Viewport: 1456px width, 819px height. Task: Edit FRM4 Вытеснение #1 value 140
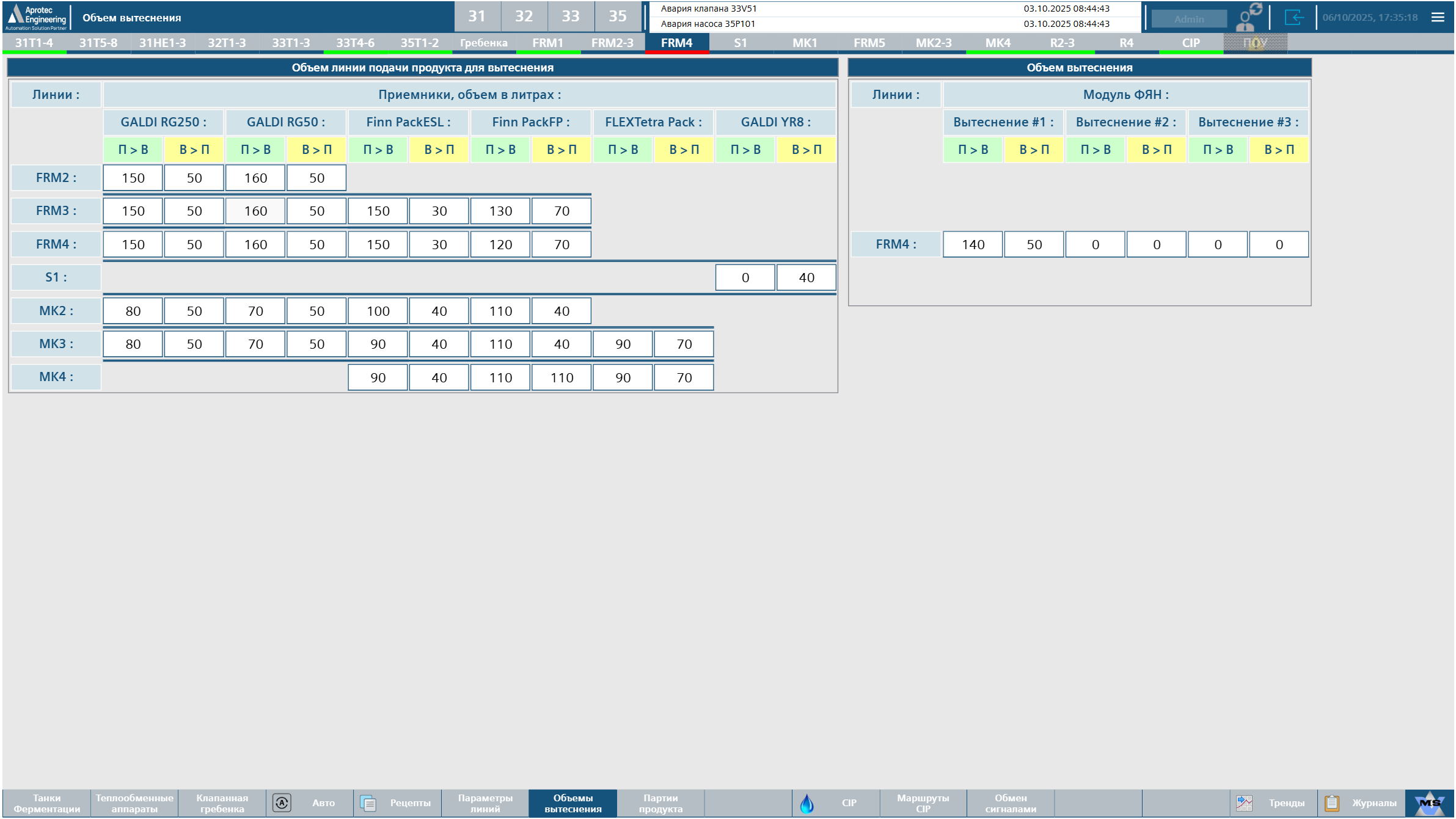tap(973, 244)
